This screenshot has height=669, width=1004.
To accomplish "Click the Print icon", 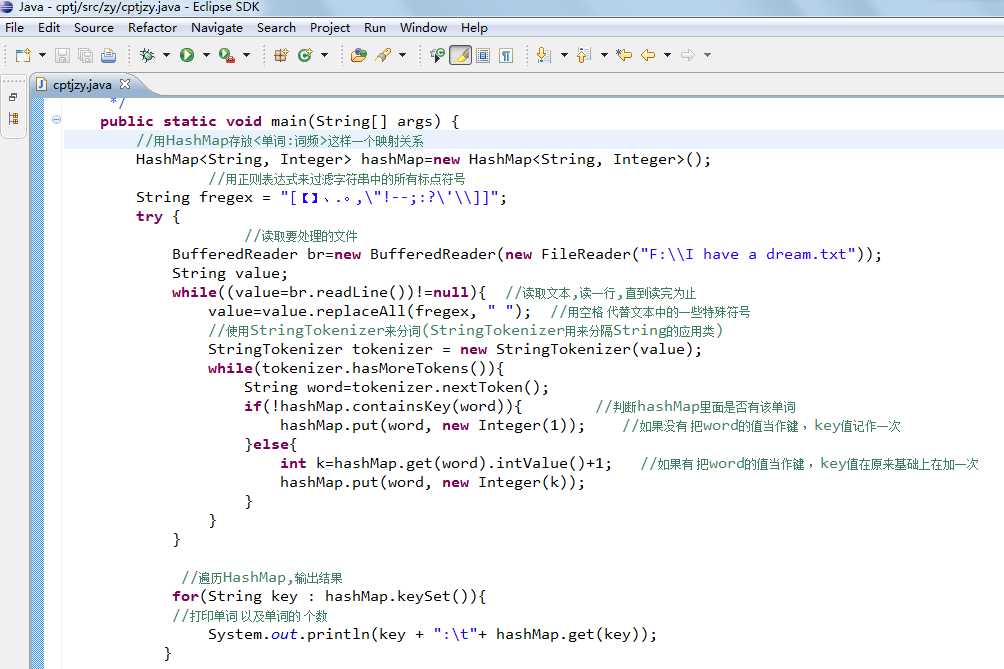I will 109,56.
